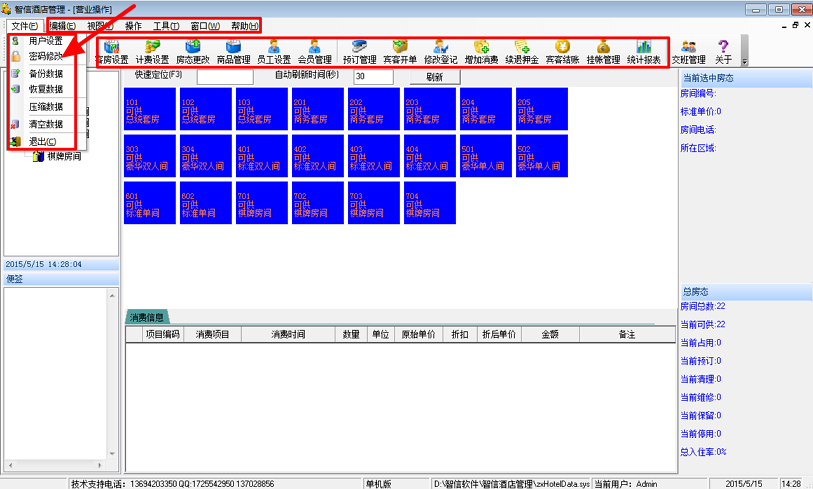Open the 工具(T) menu

[166, 26]
